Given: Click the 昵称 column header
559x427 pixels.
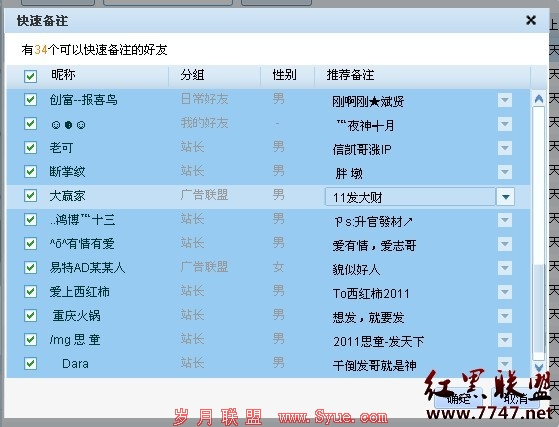Looking at the screenshot, I should pyautogui.click(x=63, y=74).
